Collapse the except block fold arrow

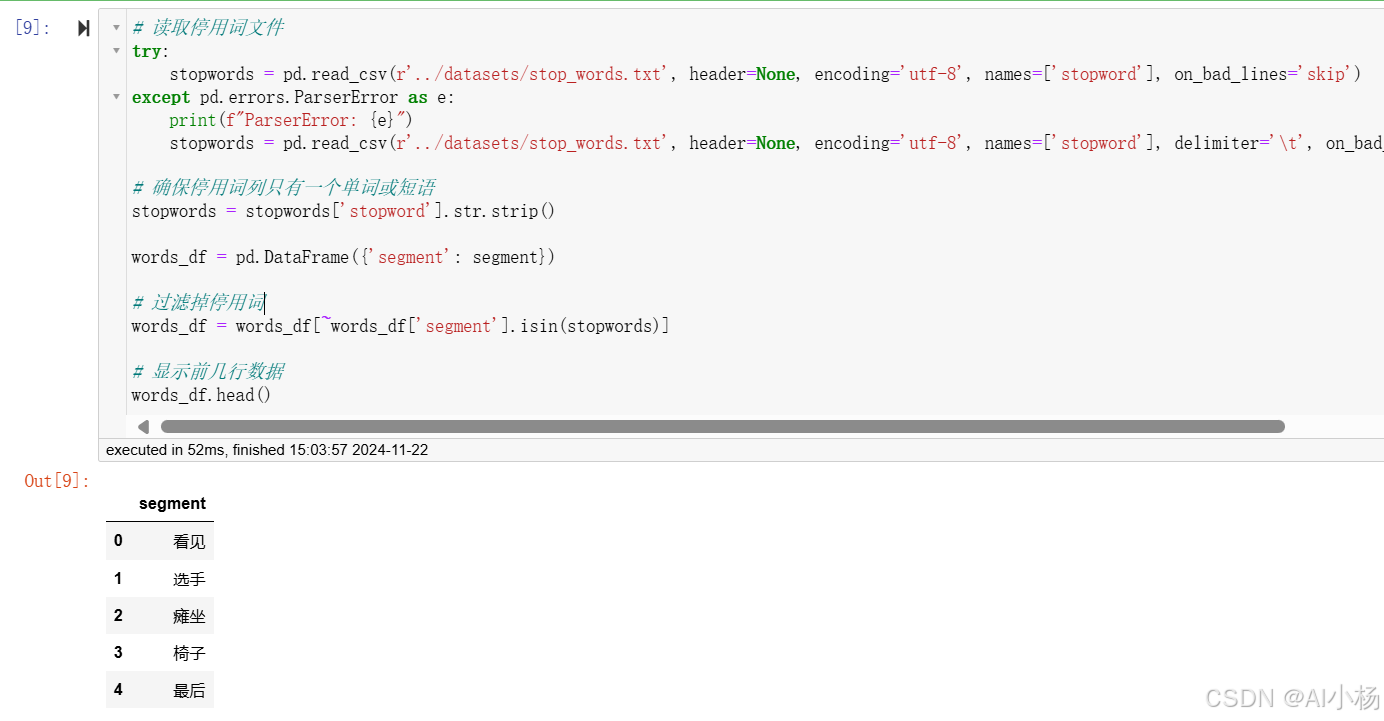coord(117,97)
